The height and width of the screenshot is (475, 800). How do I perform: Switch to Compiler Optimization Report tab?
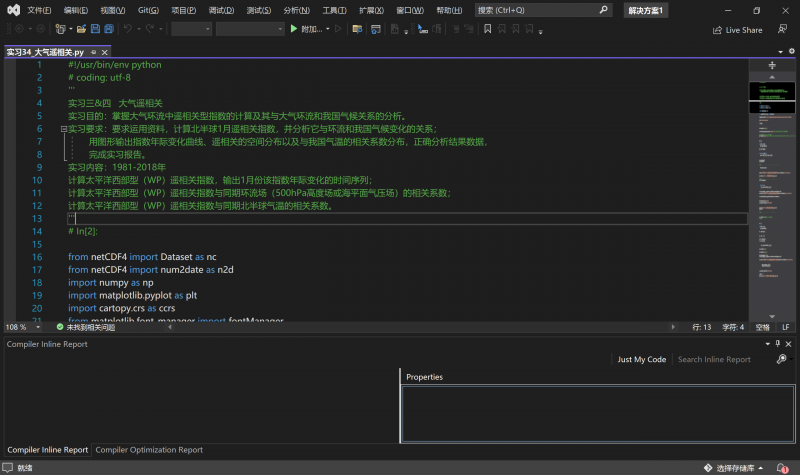coord(149,450)
